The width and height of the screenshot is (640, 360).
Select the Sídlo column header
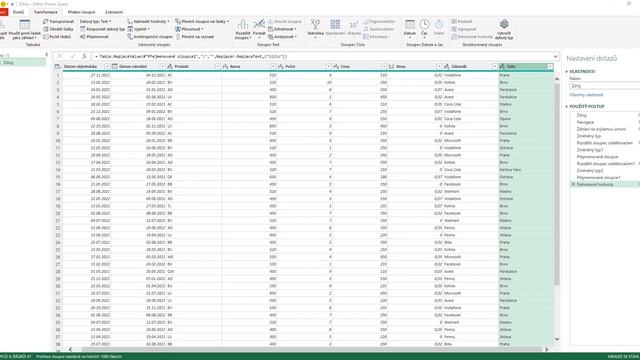tap(526, 67)
